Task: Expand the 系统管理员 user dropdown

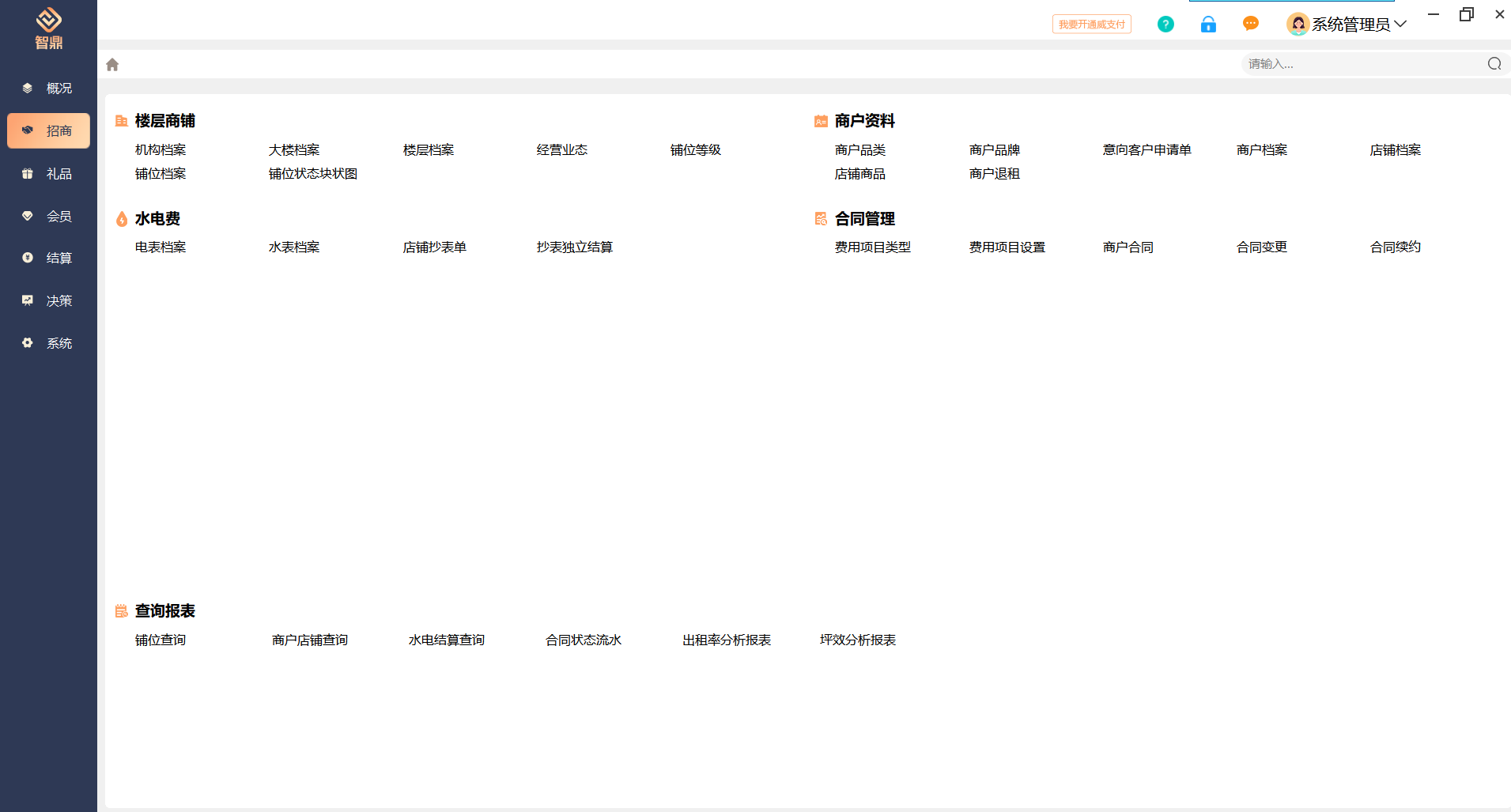Action: (x=1400, y=25)
